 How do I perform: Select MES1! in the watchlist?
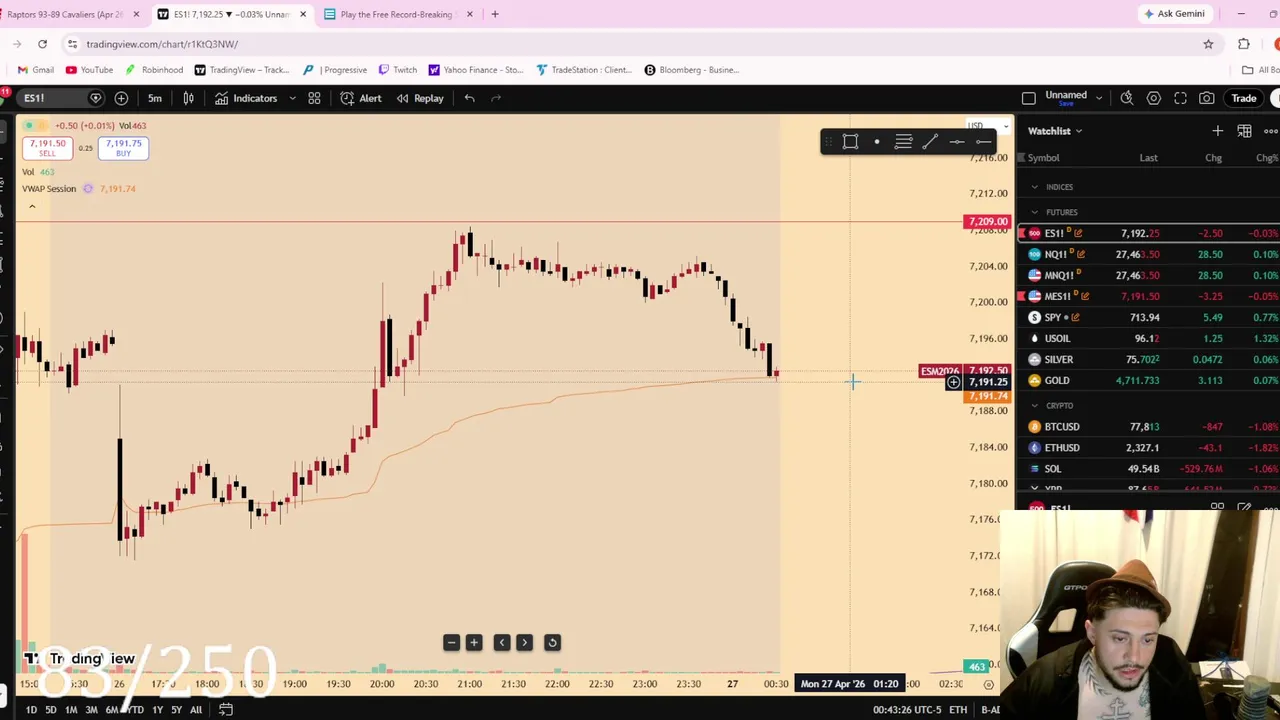pos(1149,296)
